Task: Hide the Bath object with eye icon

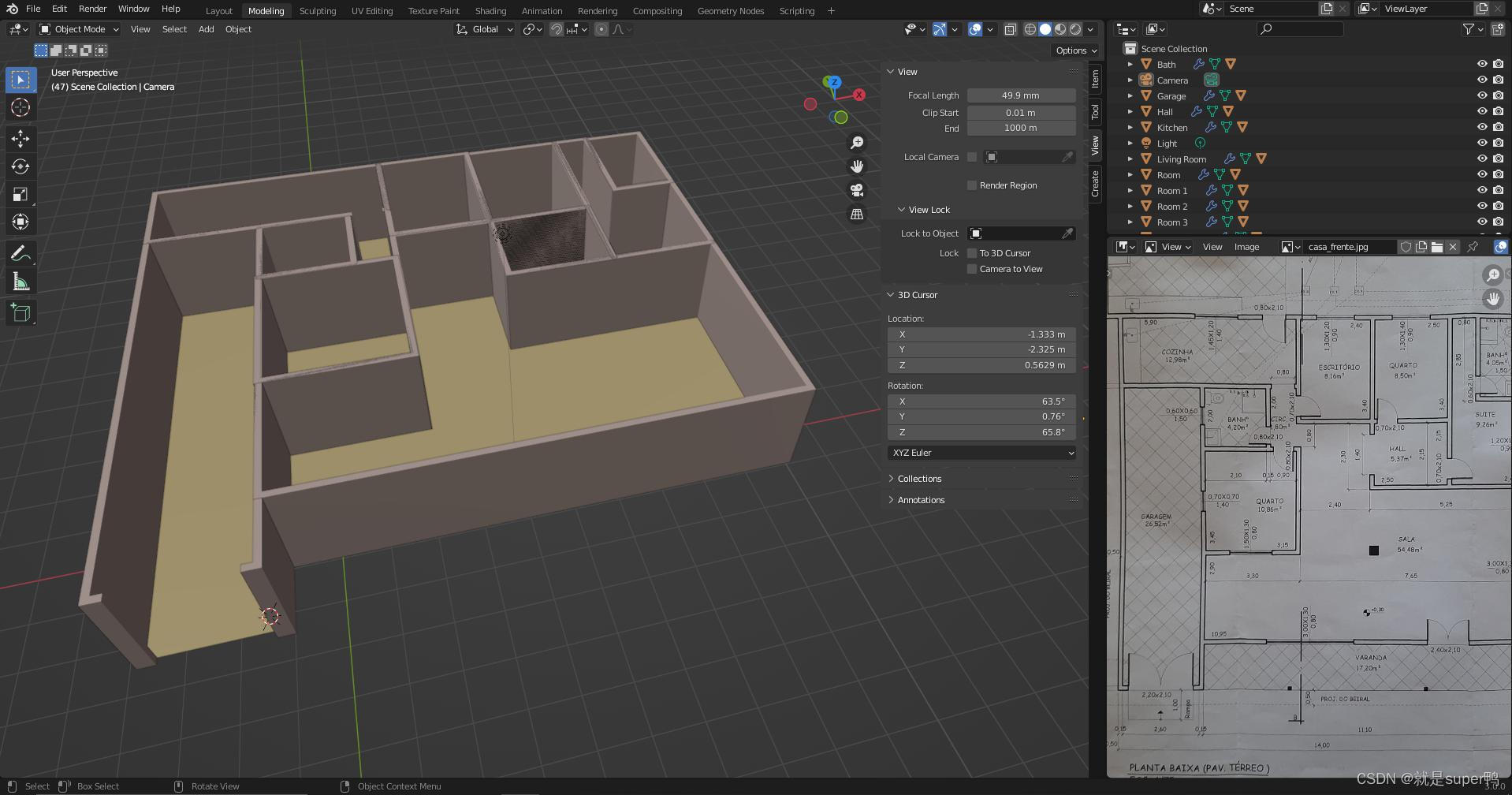Action: click(1482, 64)
